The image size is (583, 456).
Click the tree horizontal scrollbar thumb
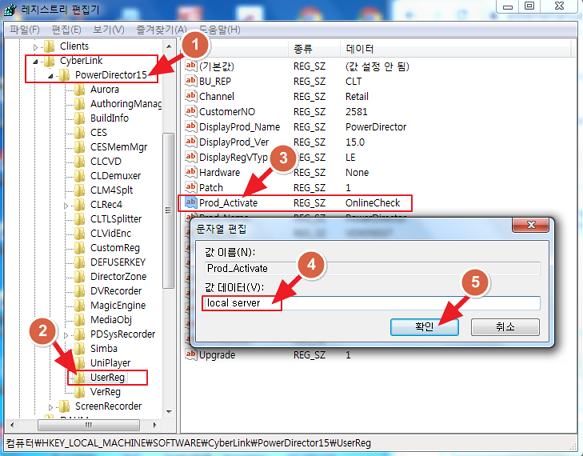88,425
